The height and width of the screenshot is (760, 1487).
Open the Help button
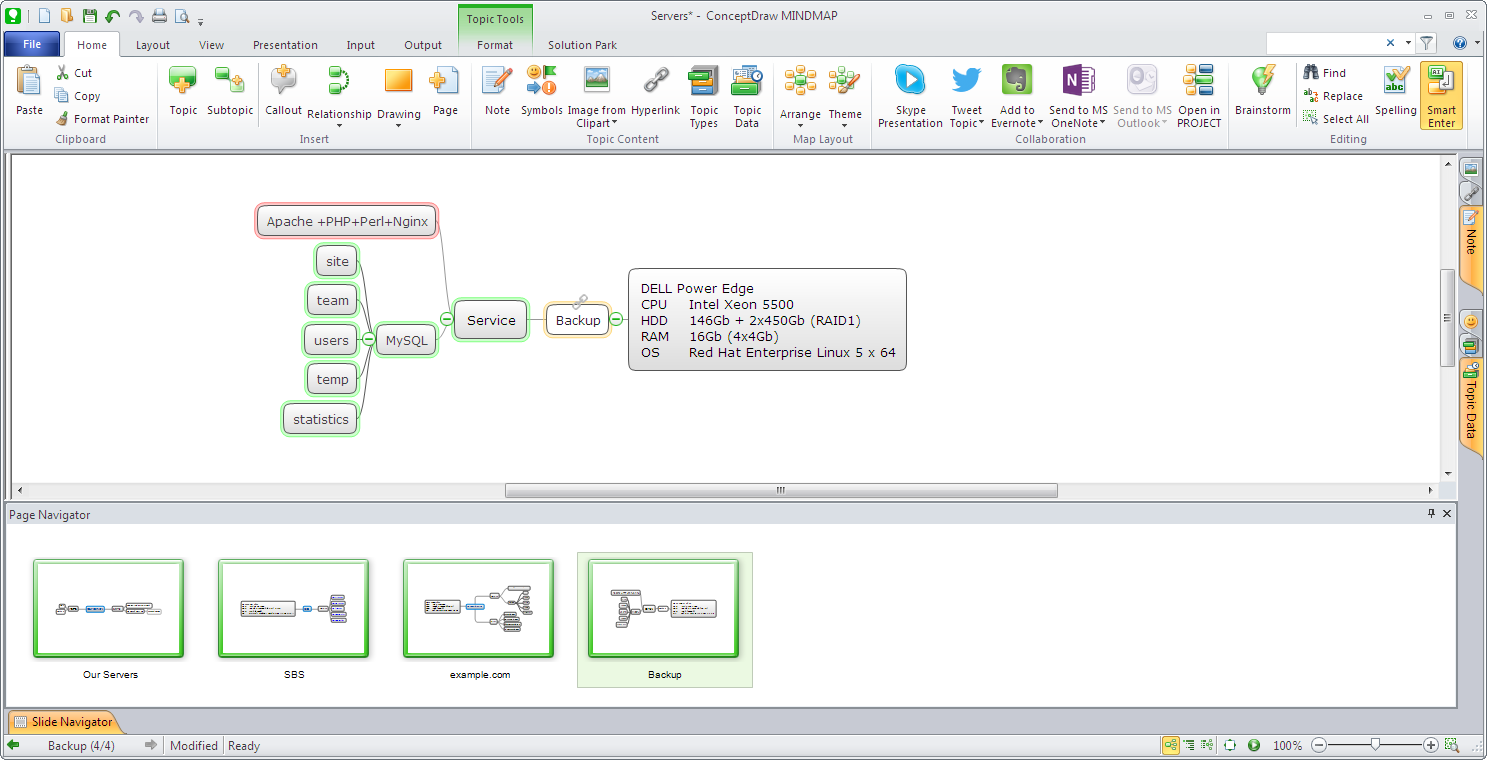tap(1460, 43)
